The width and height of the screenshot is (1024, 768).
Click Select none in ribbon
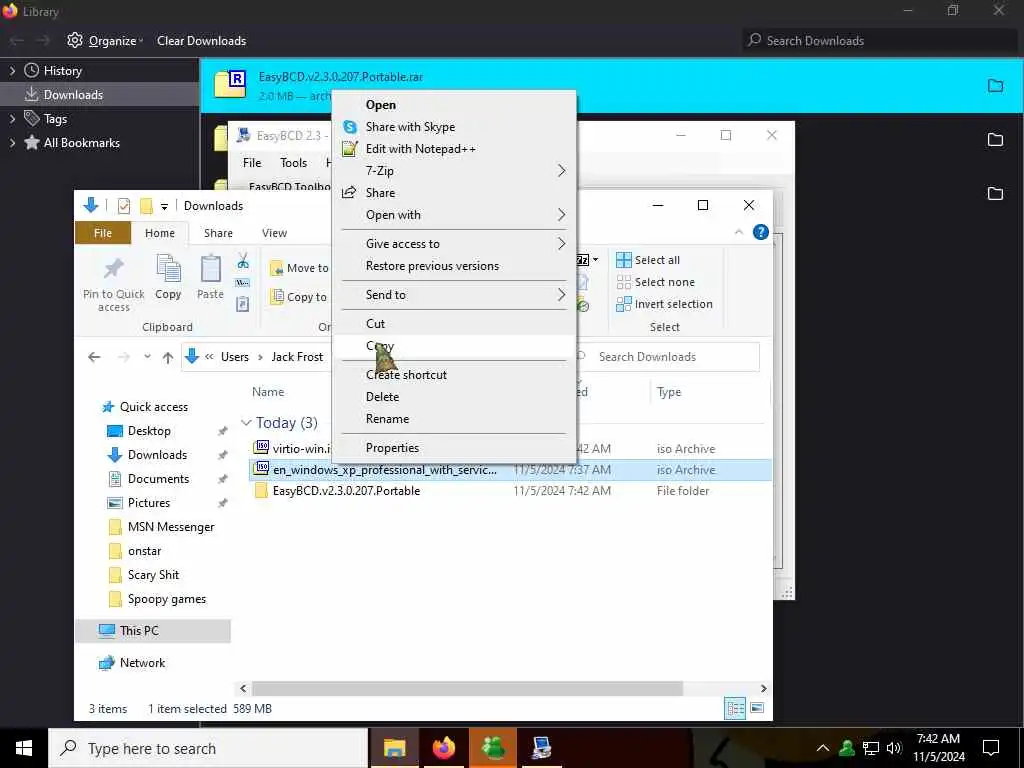656,282
